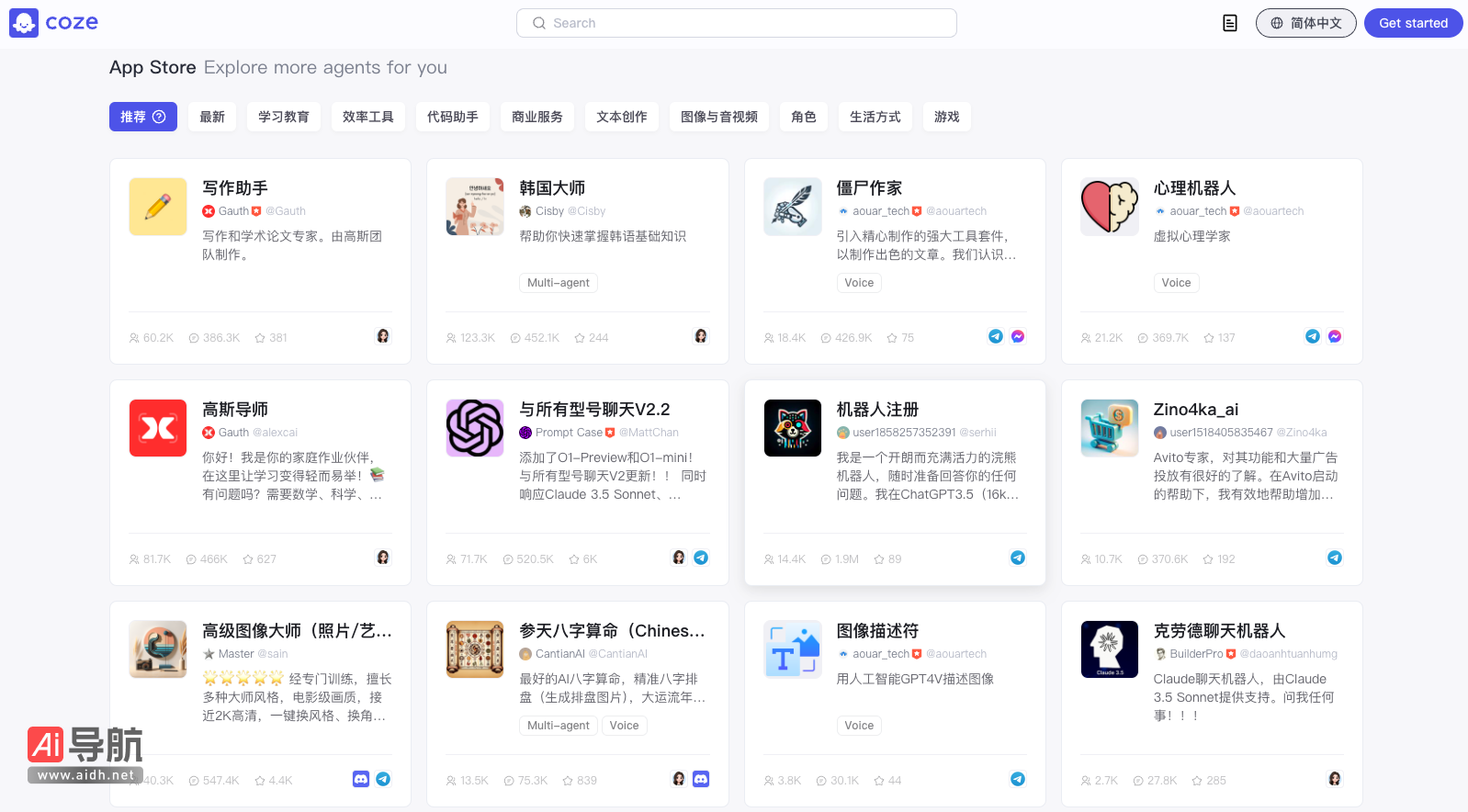Select the 代码助手 category tab
This screenshot has height=812, width=1468.
[x=452, y=117]
